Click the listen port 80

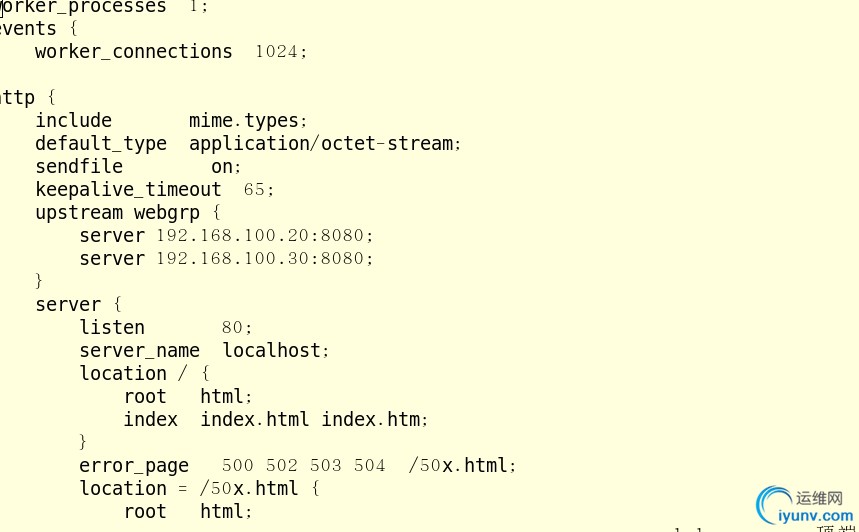pyautogui.click(x=232, y=328)
